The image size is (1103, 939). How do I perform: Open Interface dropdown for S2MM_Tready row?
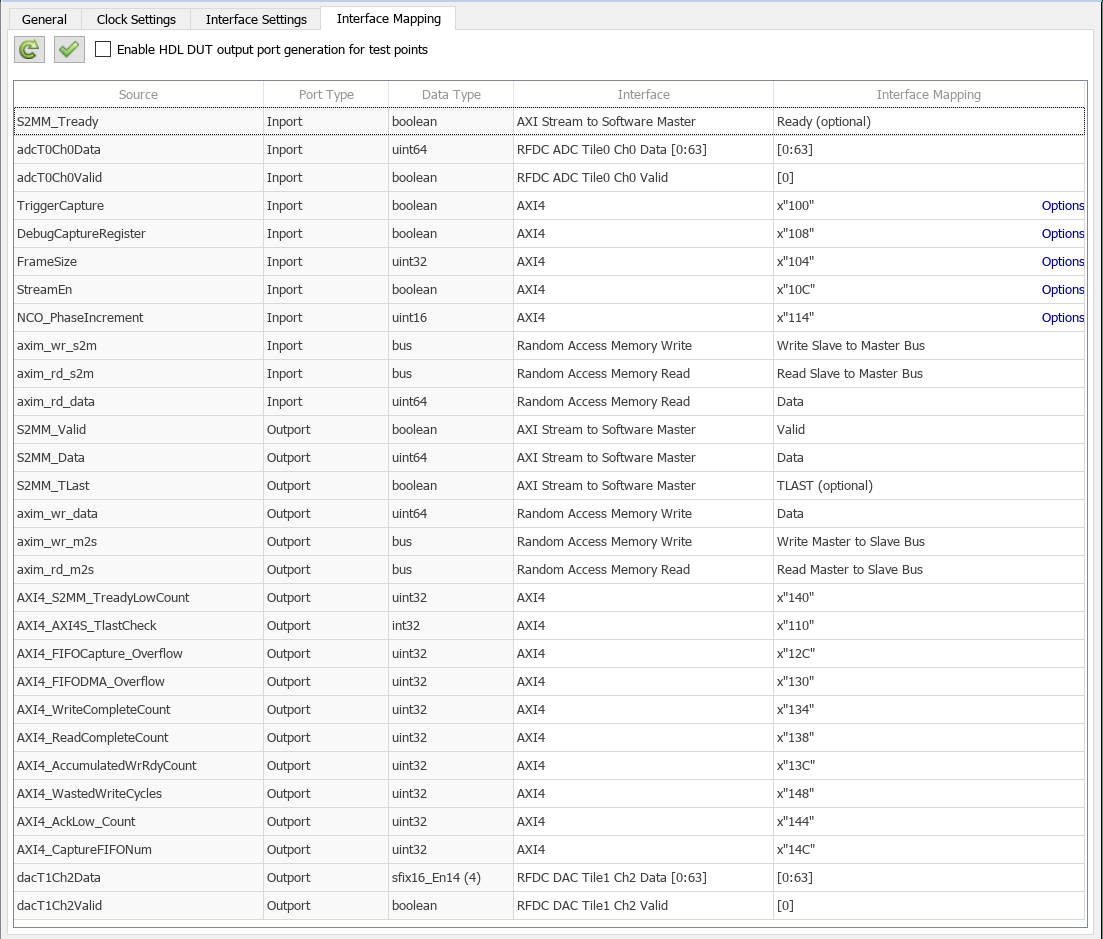click(x=643, y=122)
